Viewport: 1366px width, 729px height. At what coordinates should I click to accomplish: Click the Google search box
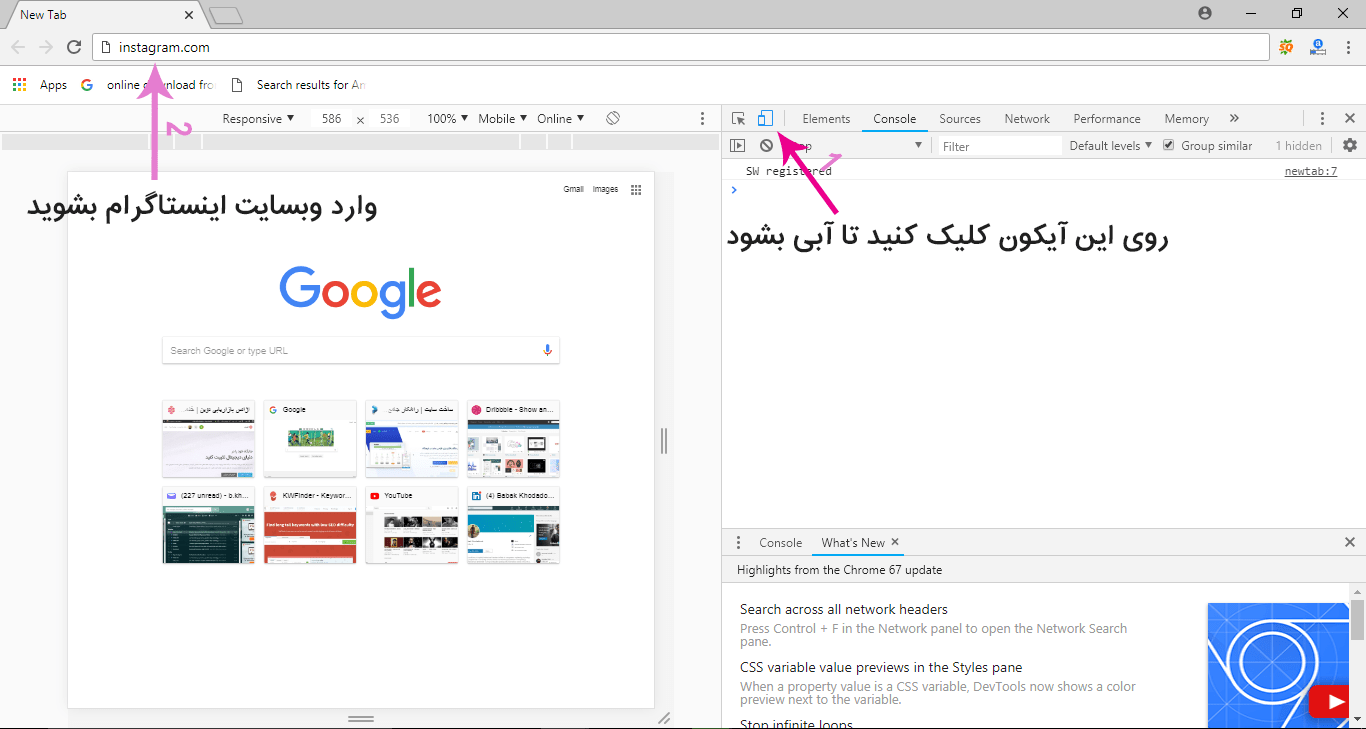[x=361, y=350]
